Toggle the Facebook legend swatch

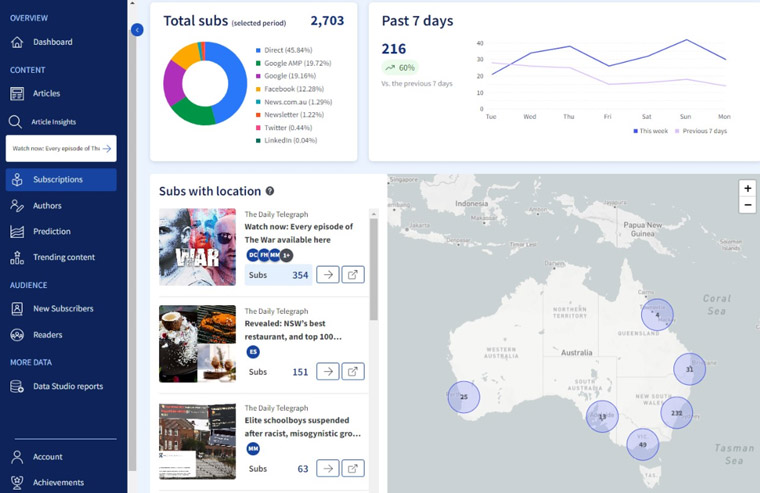(258, 89)
